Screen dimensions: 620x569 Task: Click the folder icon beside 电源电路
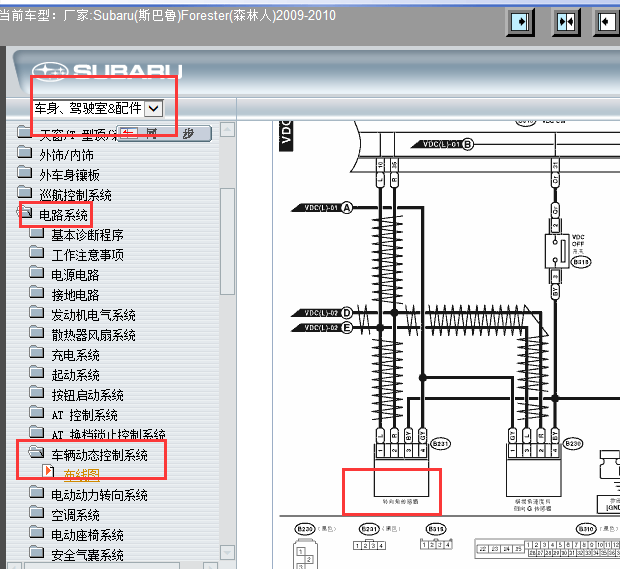click(37, 272)
